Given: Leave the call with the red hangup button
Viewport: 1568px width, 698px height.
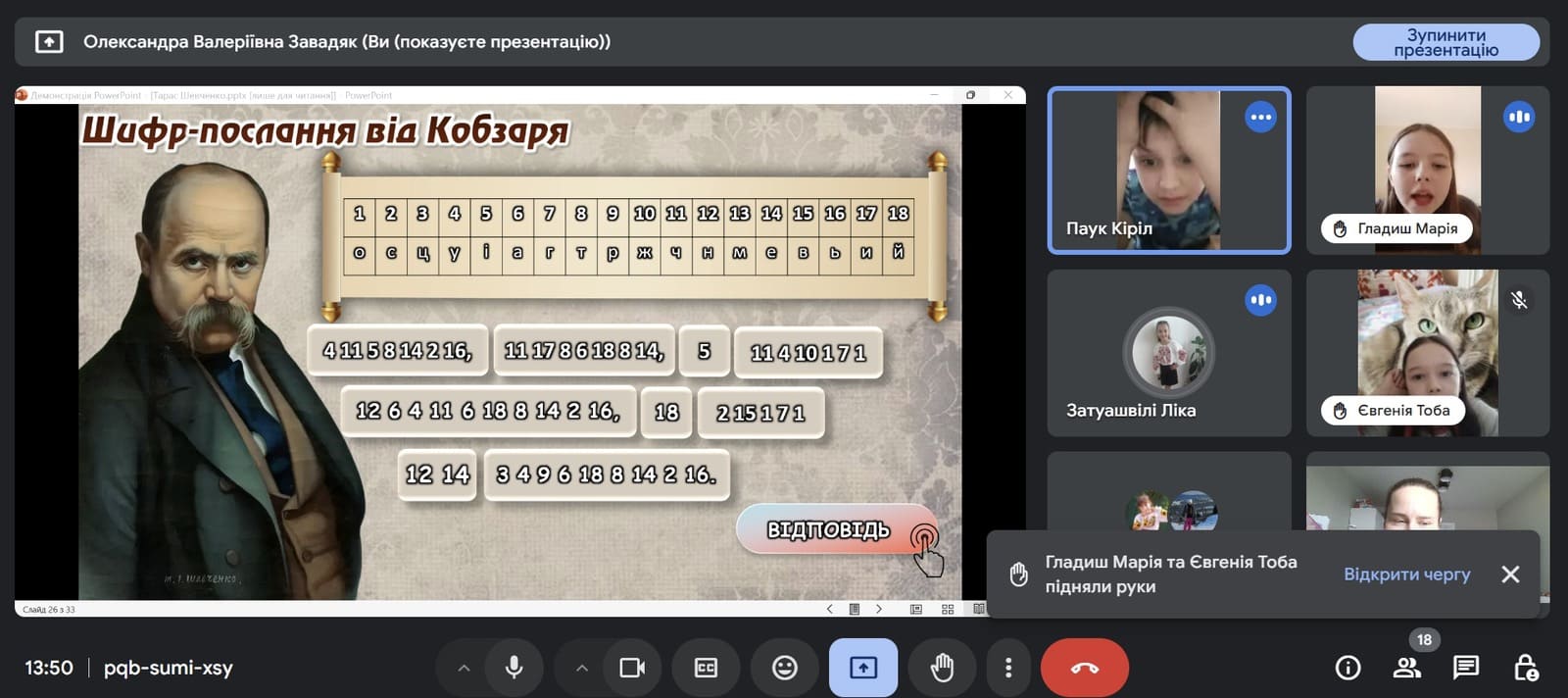Looking at the screenshot, I should point(1085,668).
